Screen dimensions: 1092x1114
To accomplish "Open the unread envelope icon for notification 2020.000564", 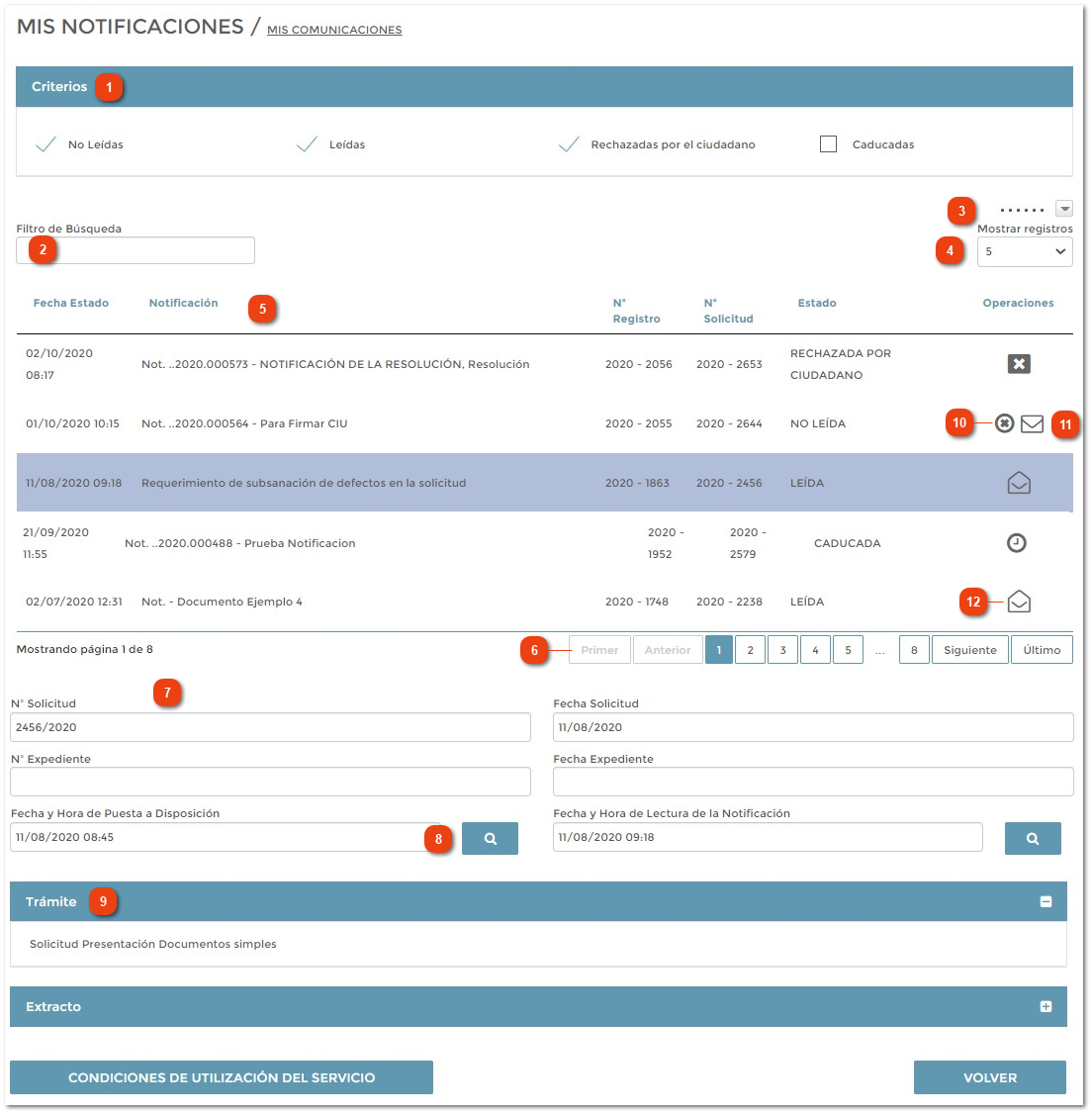I will [x=1032, y=423].
